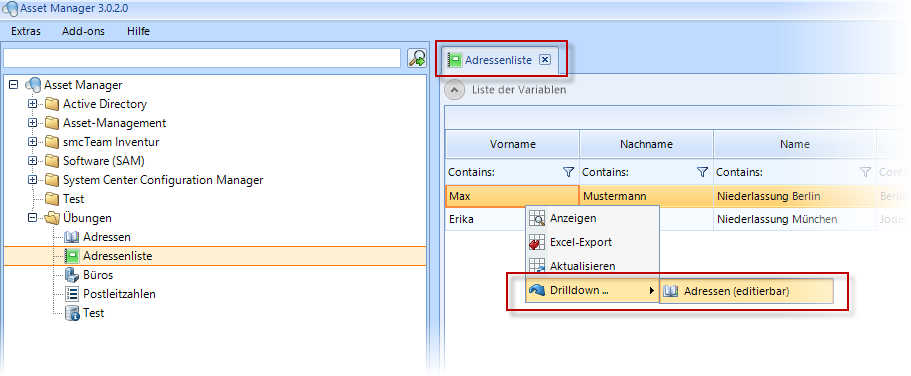The height and width of the screenshot is (376, 911).
Task: Click the Büros building icon
Action: click(x=71, y=275)
